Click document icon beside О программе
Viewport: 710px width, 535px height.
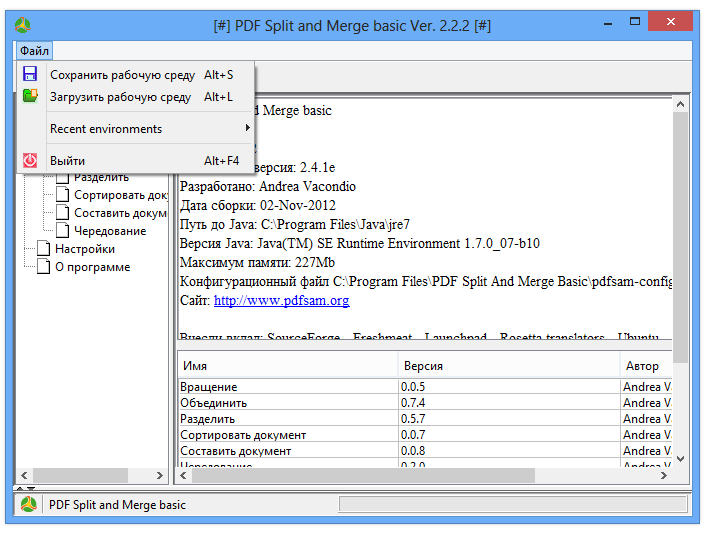[43, 267]
